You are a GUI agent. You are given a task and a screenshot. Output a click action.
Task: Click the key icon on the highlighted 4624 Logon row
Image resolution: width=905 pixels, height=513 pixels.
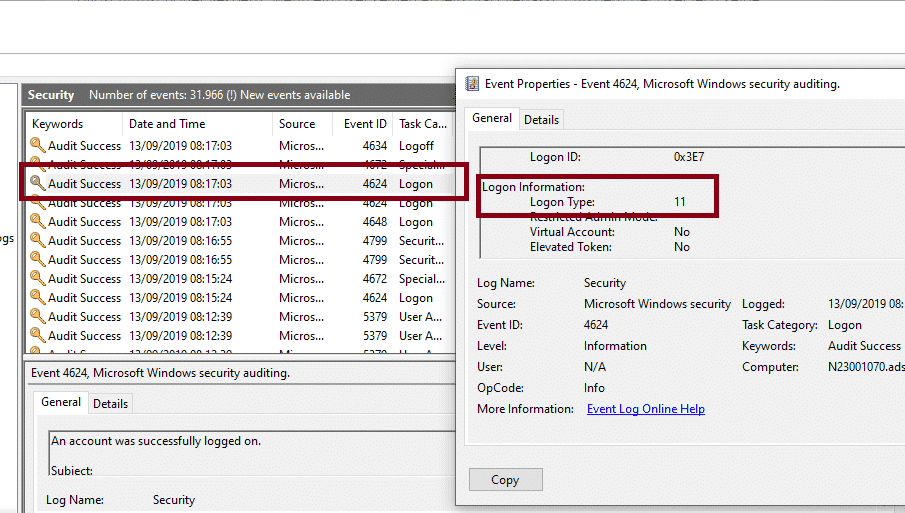tap(38, 184)
